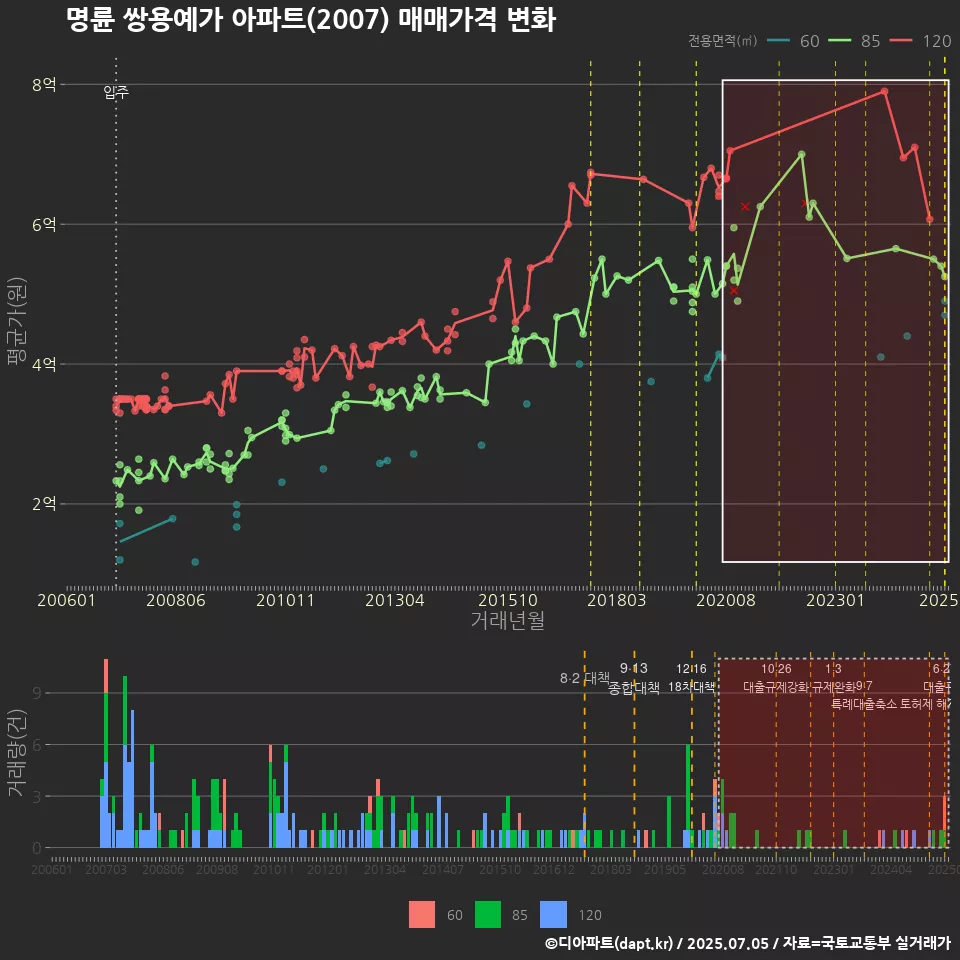Click the 201803 tick on the price chart

click(617, 600)
